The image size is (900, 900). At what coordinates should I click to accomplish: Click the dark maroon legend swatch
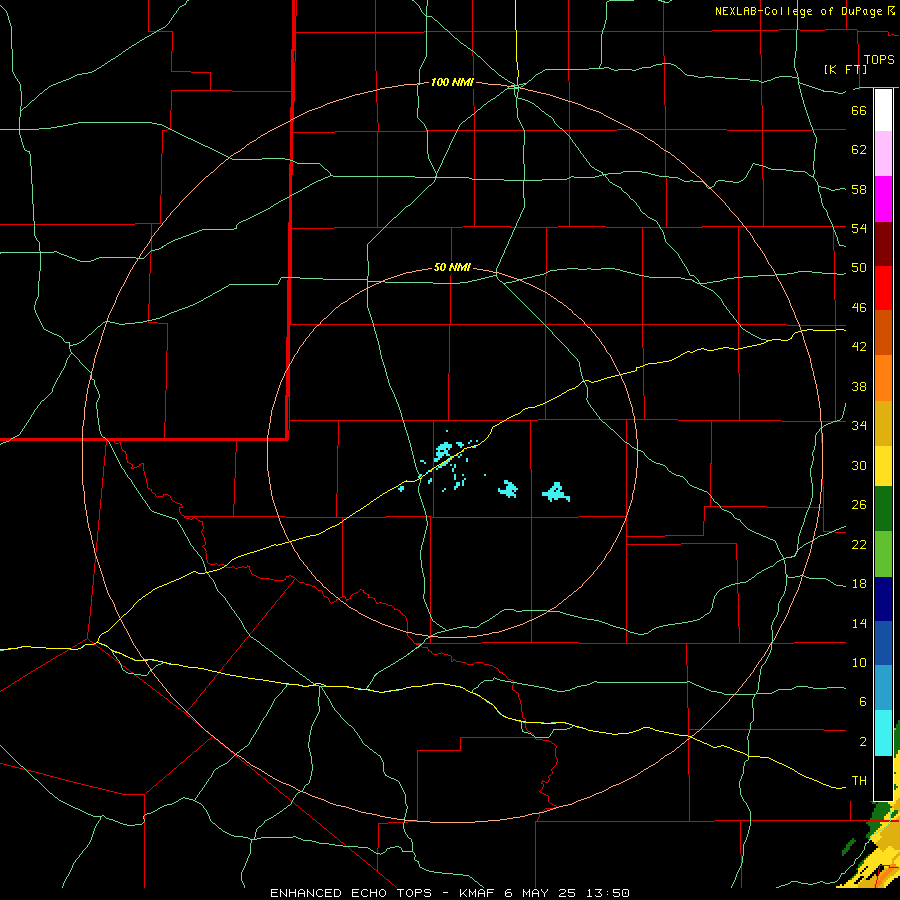click(883, 244)
